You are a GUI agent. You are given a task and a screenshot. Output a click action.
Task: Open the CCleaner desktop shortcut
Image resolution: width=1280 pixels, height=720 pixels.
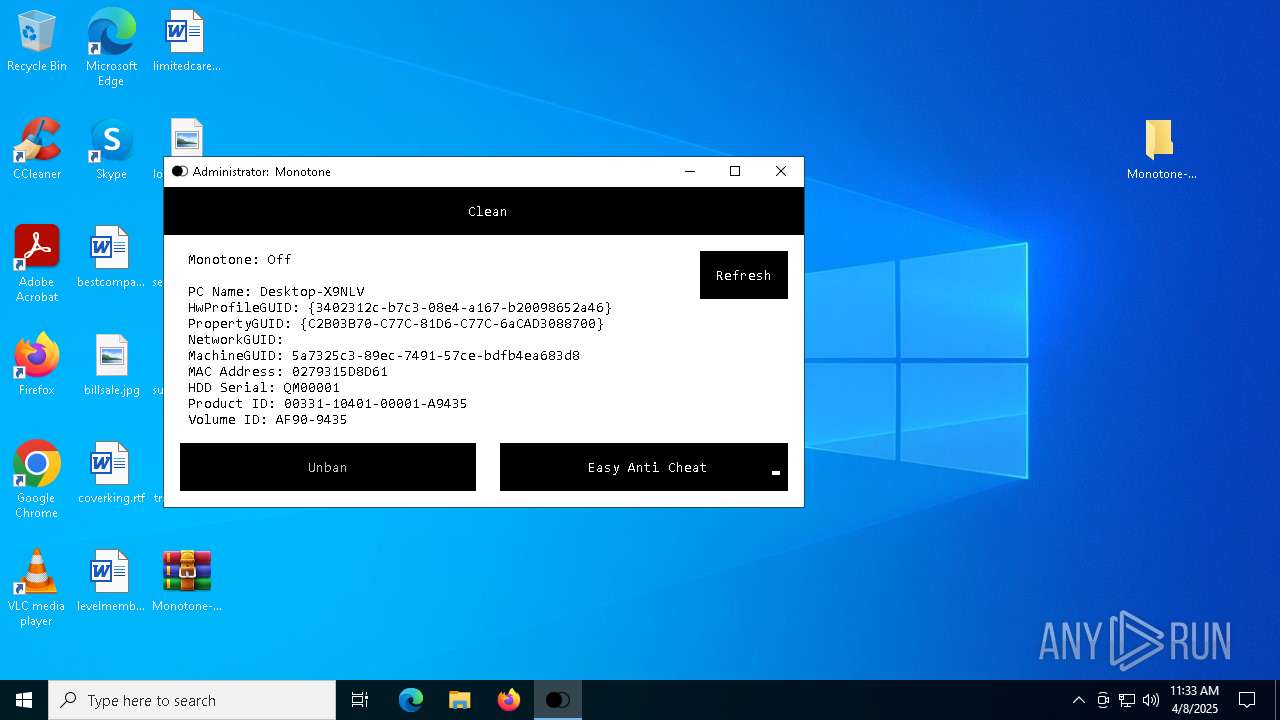click(x=37, y=149)
